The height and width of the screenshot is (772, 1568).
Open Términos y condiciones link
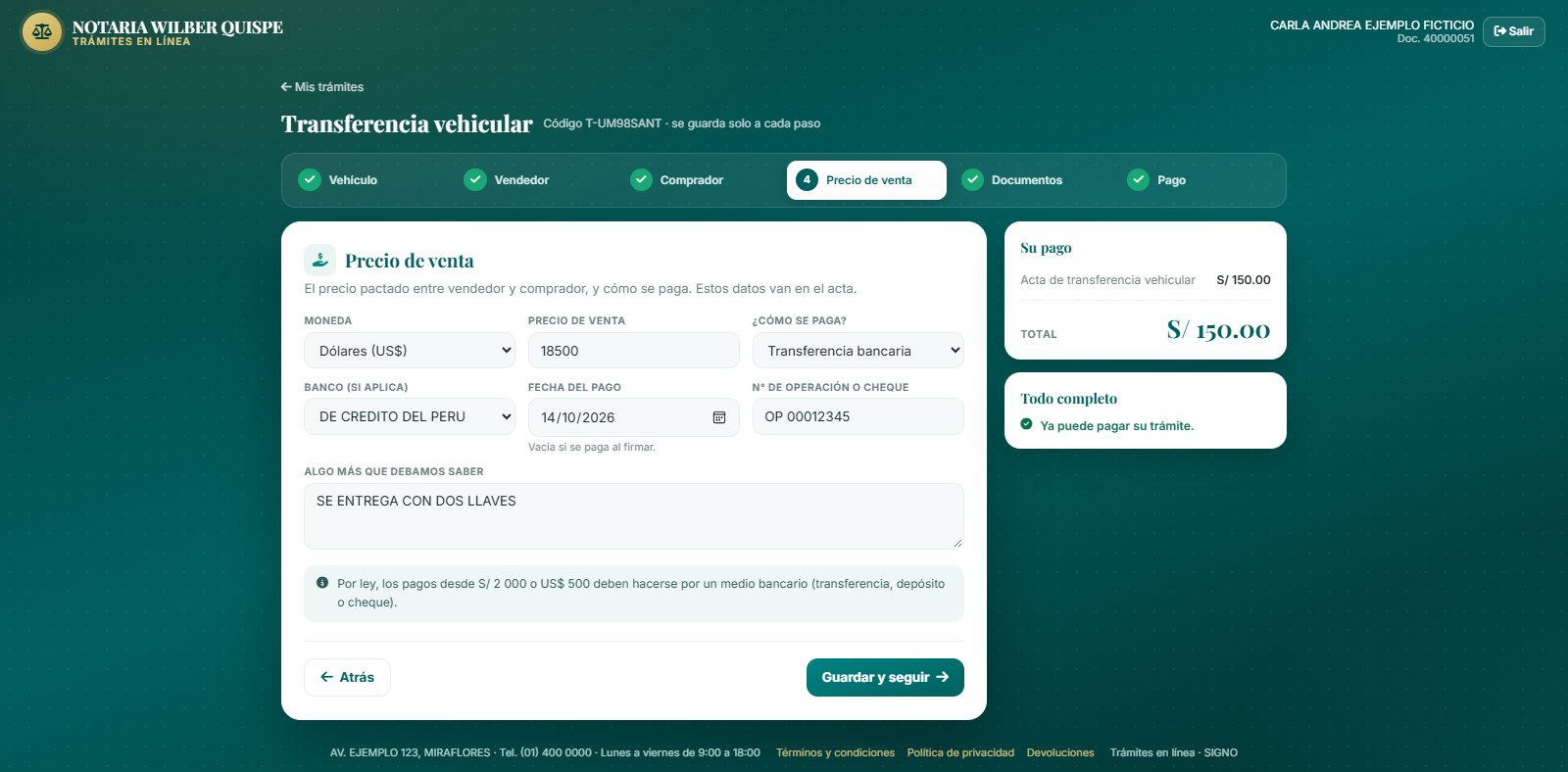(x=835, y=752)
